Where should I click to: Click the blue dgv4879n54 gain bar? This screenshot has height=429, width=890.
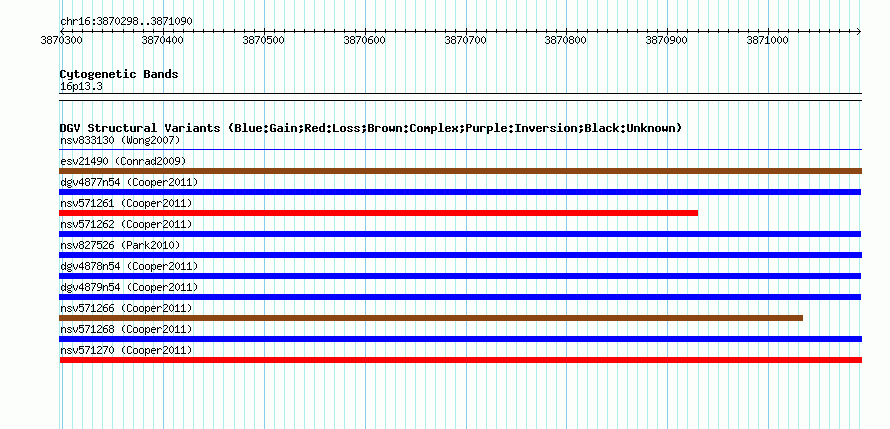coord(460,297)
